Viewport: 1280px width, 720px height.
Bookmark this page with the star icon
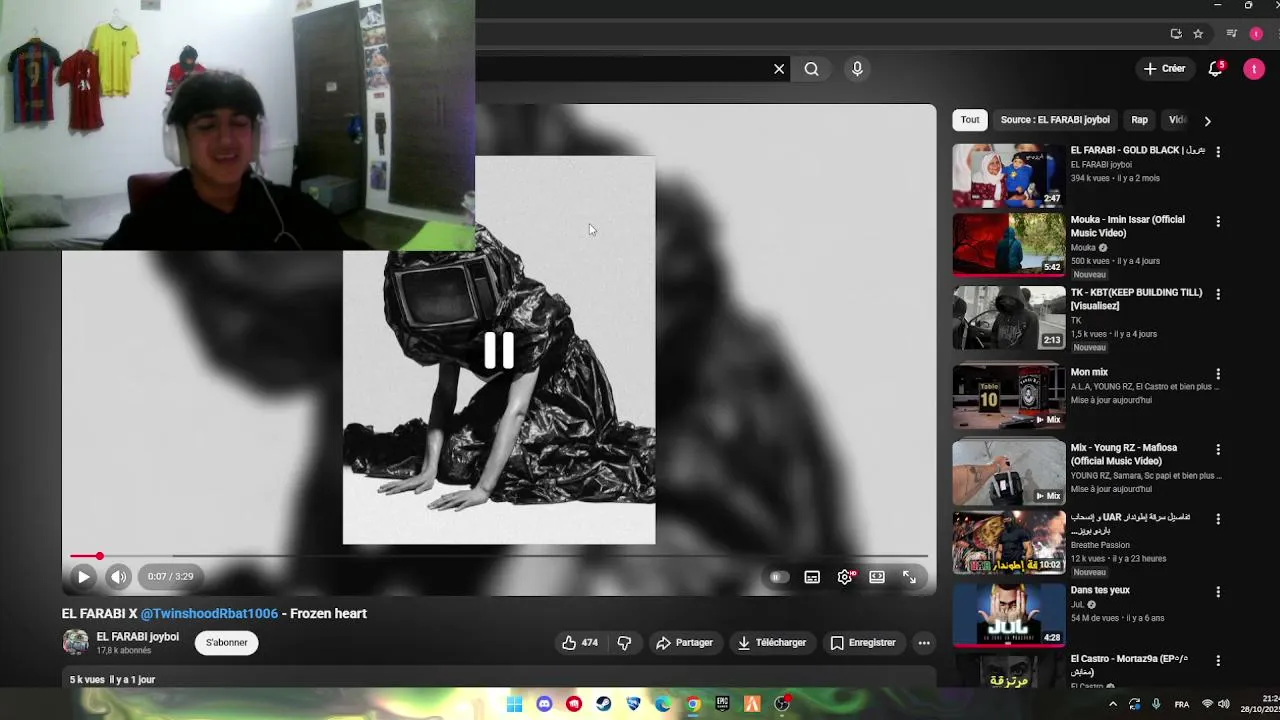pyautogui.click(x=1198, y=34)
